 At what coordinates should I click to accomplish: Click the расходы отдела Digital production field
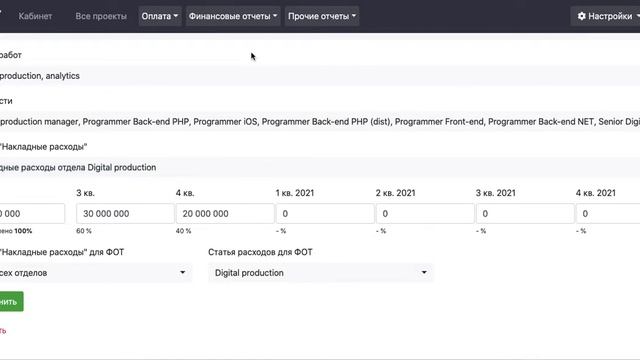click(x=320, y=167)
